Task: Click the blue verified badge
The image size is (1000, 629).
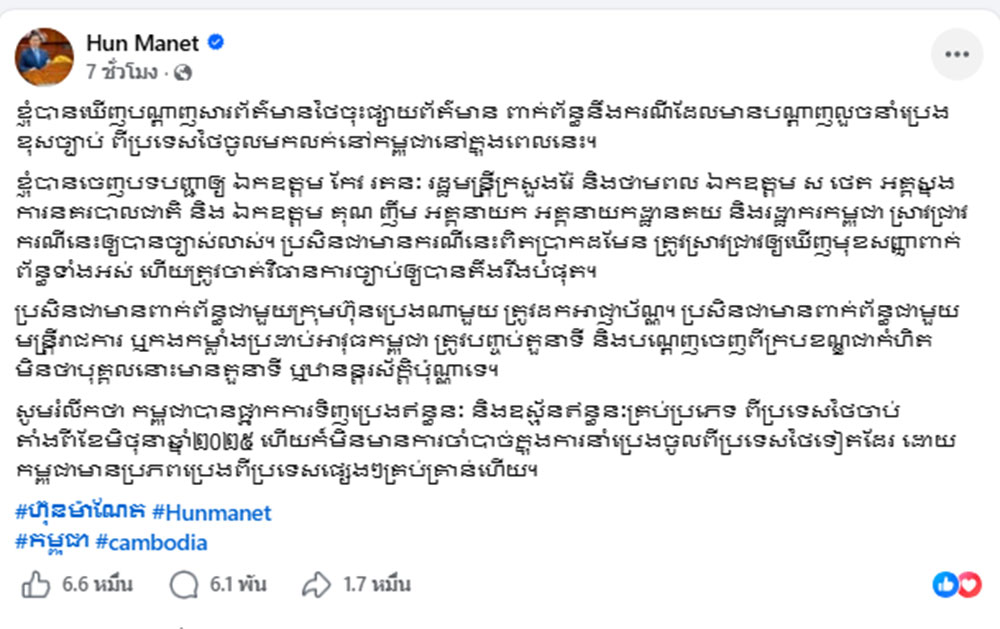Action: 215,43
